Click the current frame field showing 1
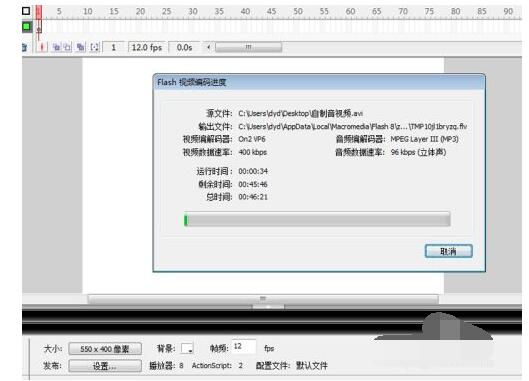529x381 pixels. (x=114, y=47)
